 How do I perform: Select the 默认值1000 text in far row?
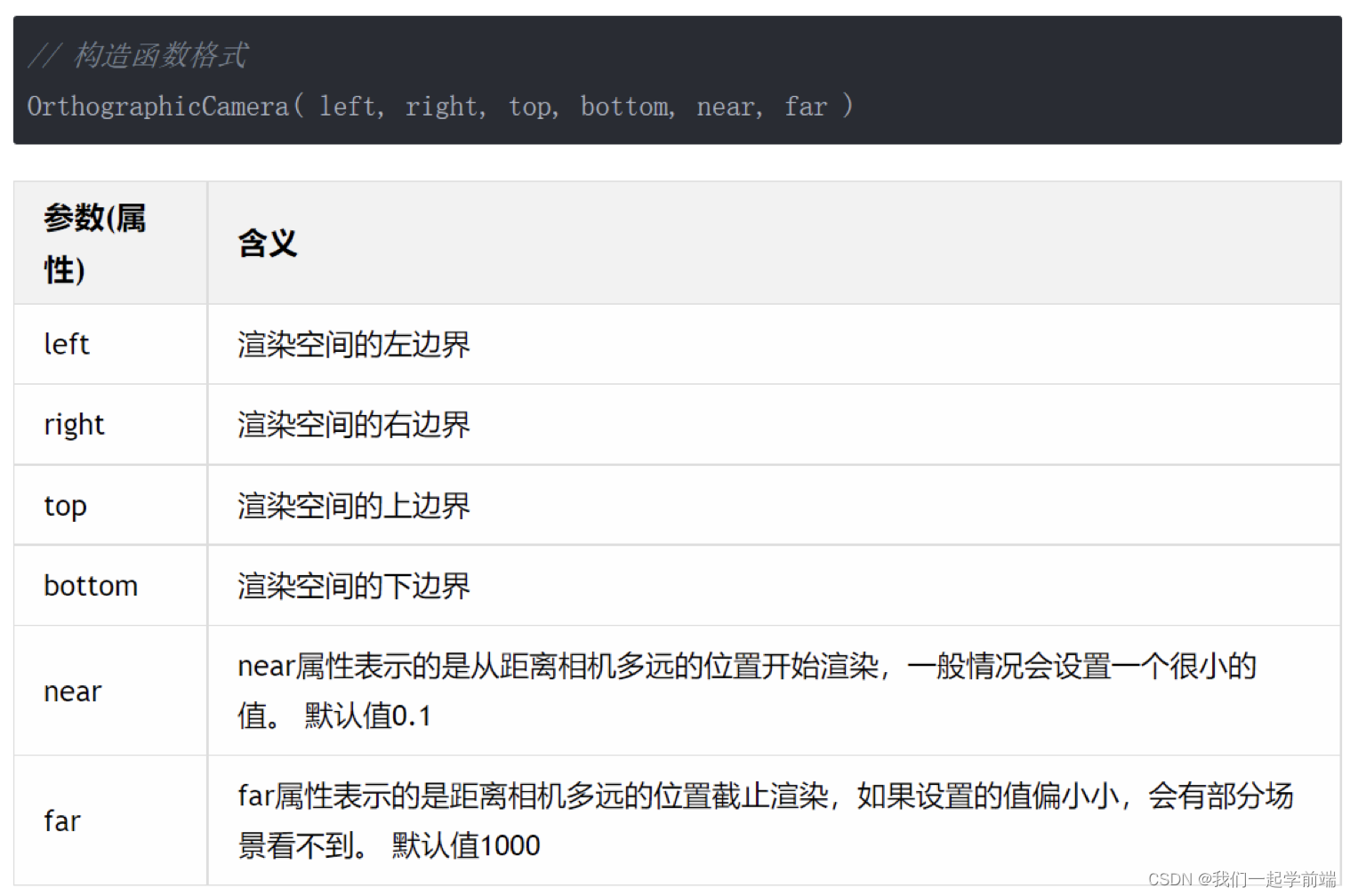pos(466,844)
